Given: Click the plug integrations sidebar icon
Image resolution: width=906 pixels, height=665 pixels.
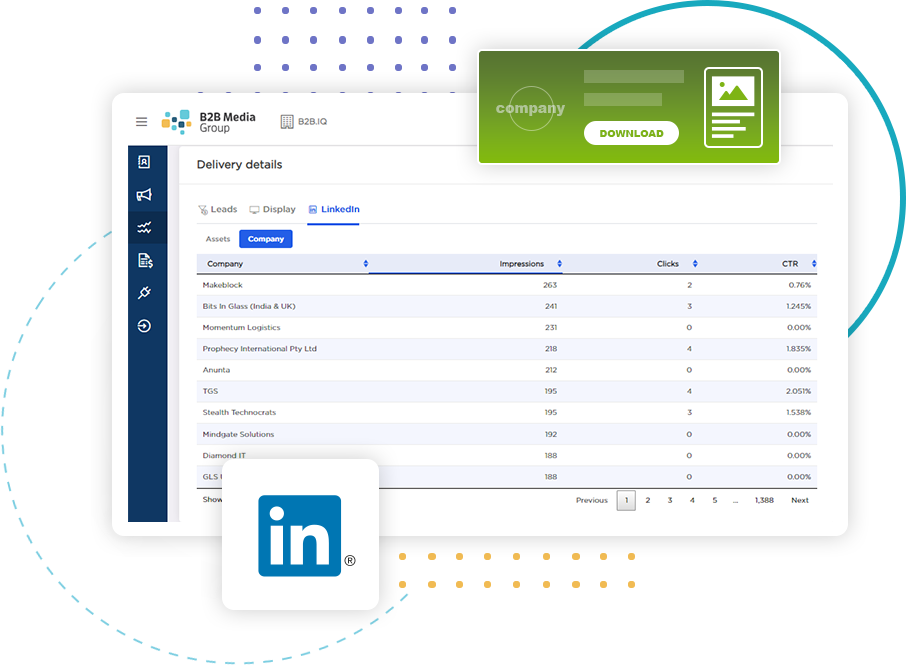Looking at the screenshot, I should click(x=144, y=293).
